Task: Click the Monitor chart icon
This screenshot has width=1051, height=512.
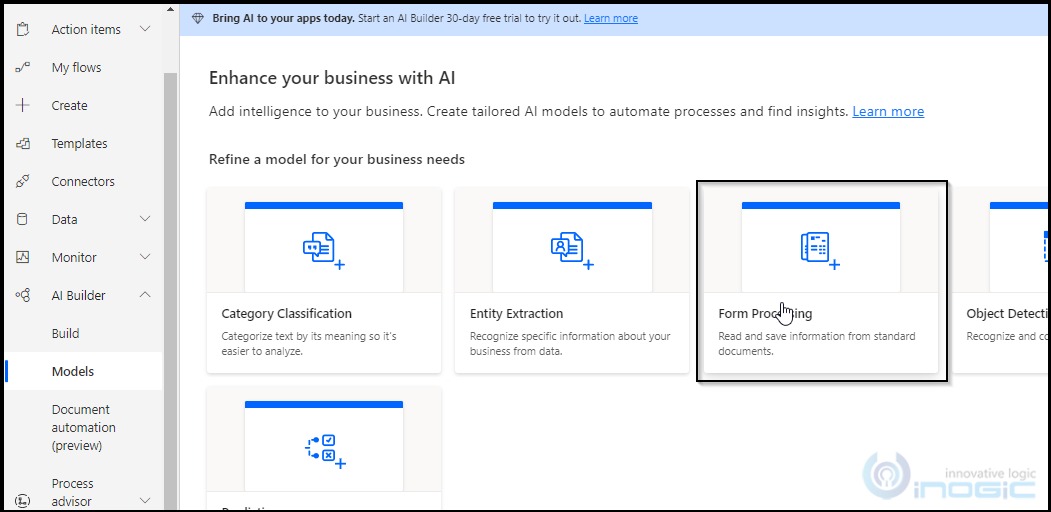Action: point(23,258)
